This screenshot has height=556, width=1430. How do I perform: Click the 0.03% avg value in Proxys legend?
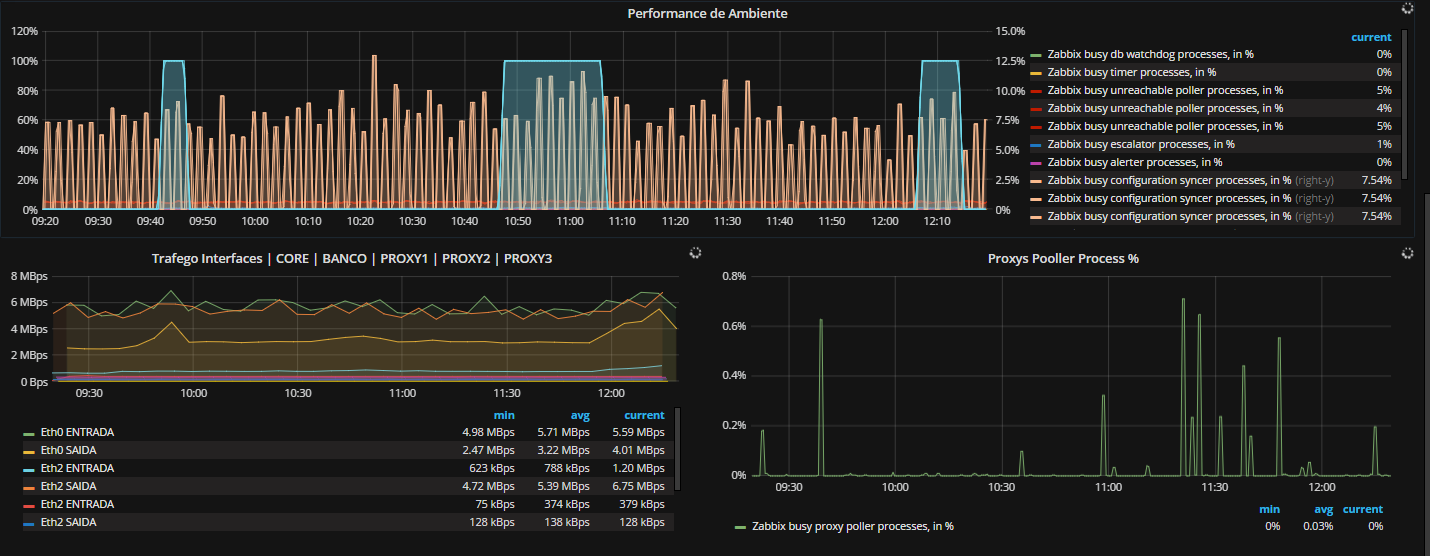(x=1320, y=525)
